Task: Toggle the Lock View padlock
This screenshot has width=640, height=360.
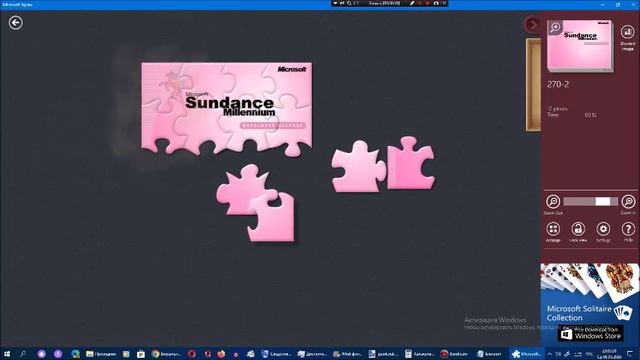Action: click(578, 229)
